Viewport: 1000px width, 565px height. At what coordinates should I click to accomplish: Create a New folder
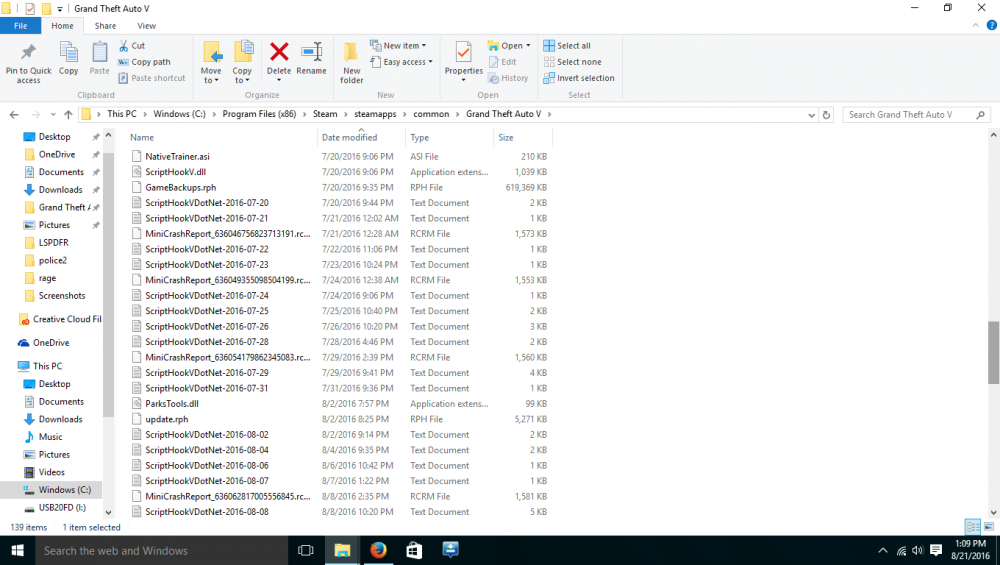click(351, 62)
